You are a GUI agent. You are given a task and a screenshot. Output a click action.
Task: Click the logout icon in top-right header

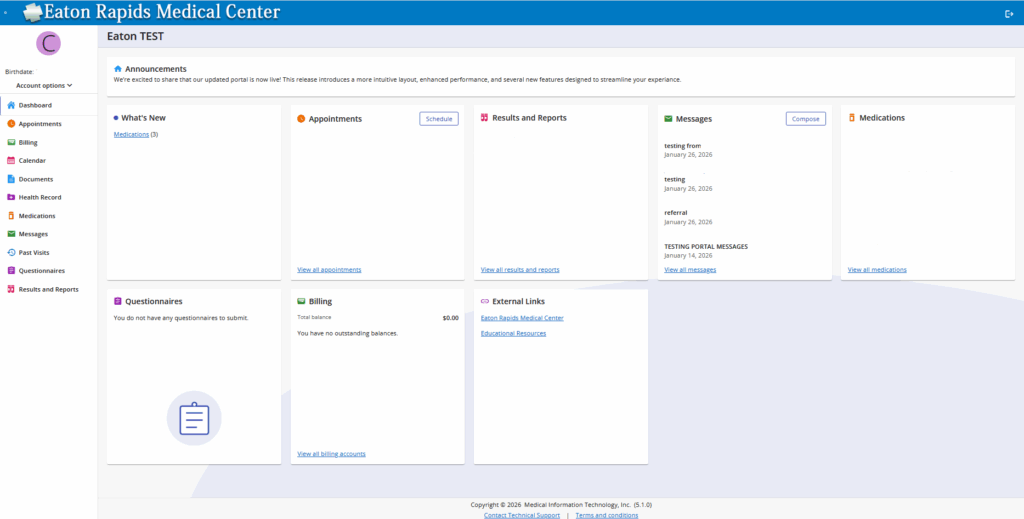(x=1008, y=13)
